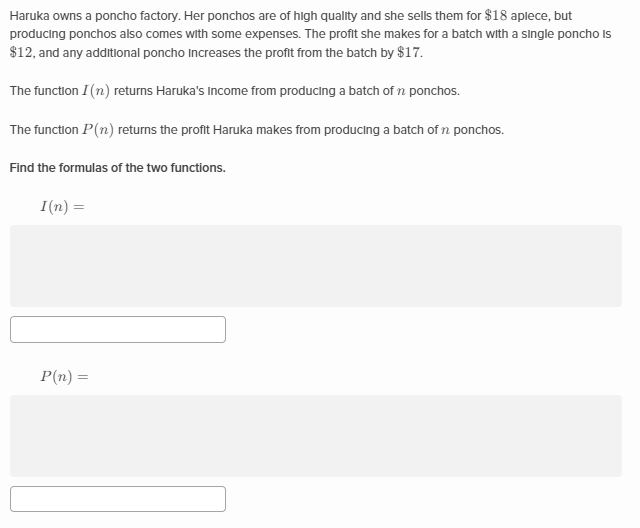This screenshot has width=640, height=528.
Task: Click the gray preview box under P(n)
Action: pos(316,435)
